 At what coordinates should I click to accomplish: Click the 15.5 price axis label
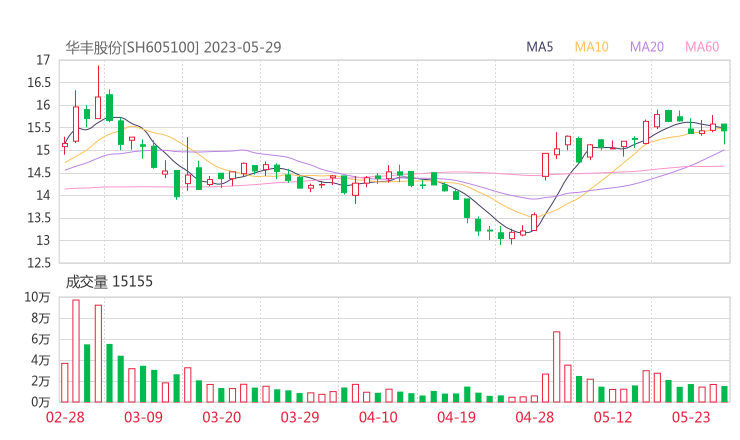[x=39, y=128]
